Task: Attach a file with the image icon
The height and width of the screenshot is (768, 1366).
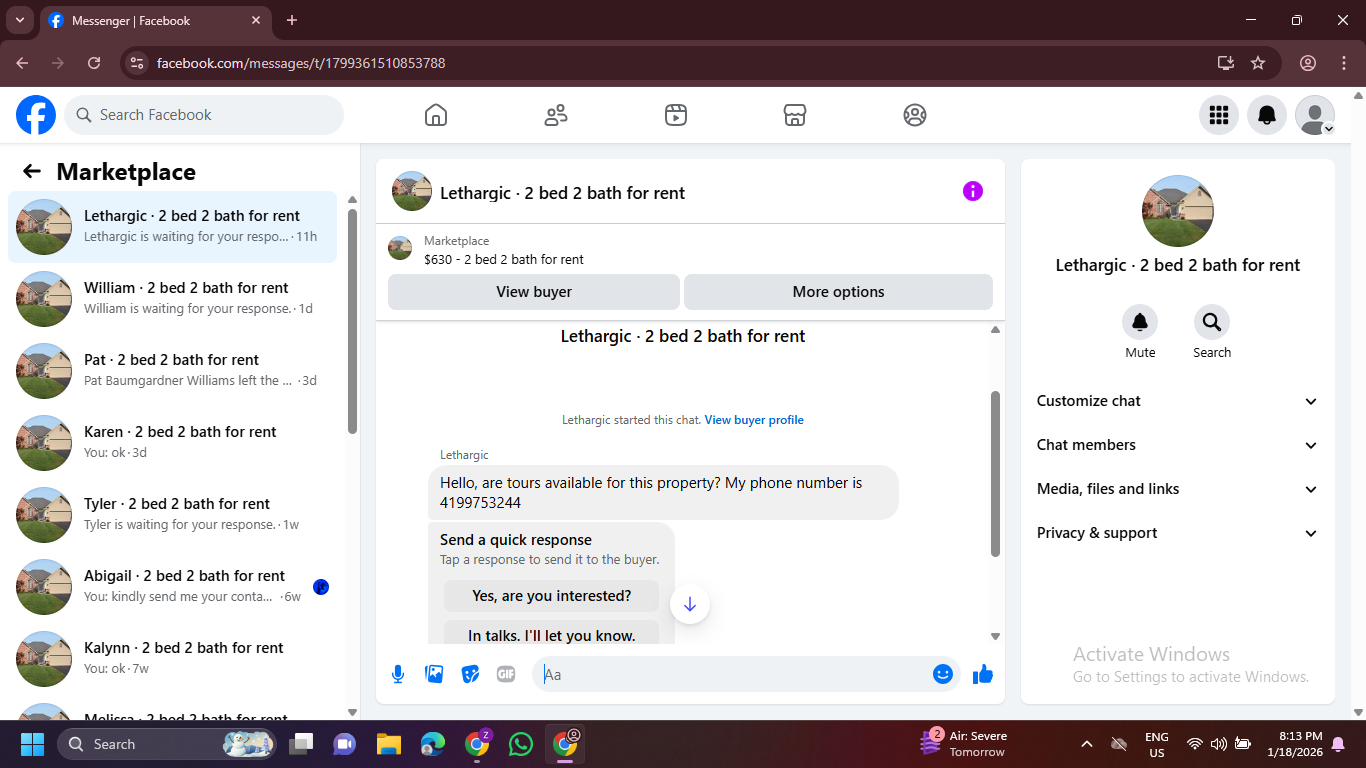Action: (x=434, y=674)
